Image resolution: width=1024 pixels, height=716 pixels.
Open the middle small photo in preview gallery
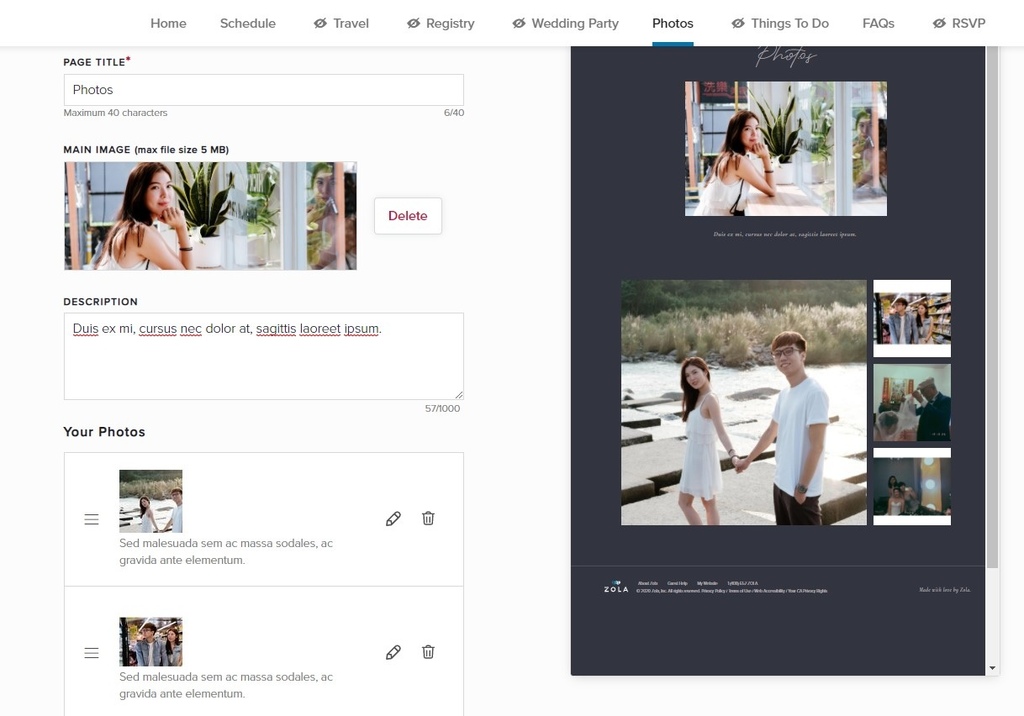(912, 402)
